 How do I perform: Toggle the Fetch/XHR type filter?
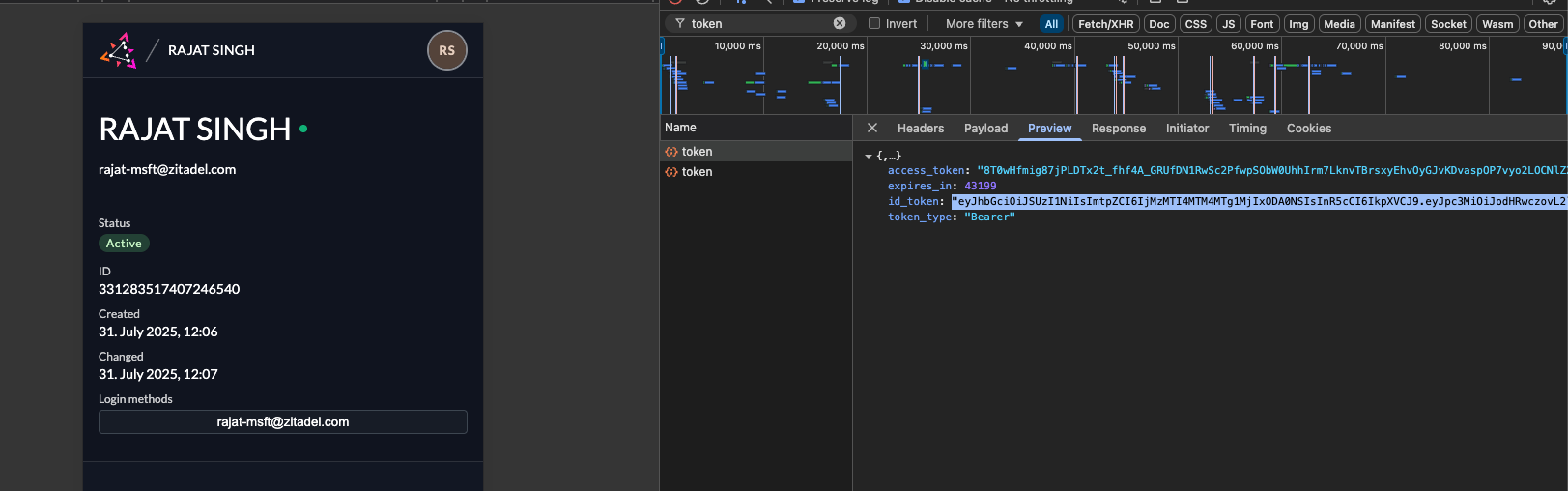(1106, 24)
